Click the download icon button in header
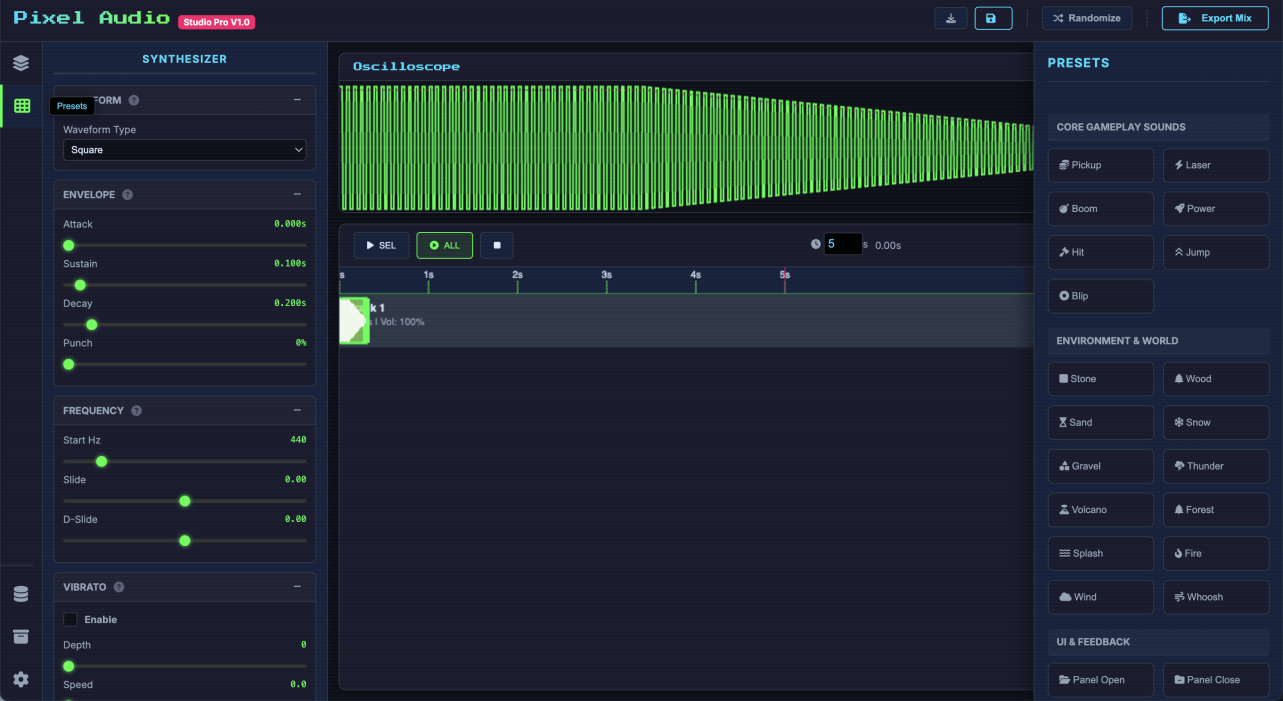The width and height of the screenshot is (1283, 701). click(951, 18)
